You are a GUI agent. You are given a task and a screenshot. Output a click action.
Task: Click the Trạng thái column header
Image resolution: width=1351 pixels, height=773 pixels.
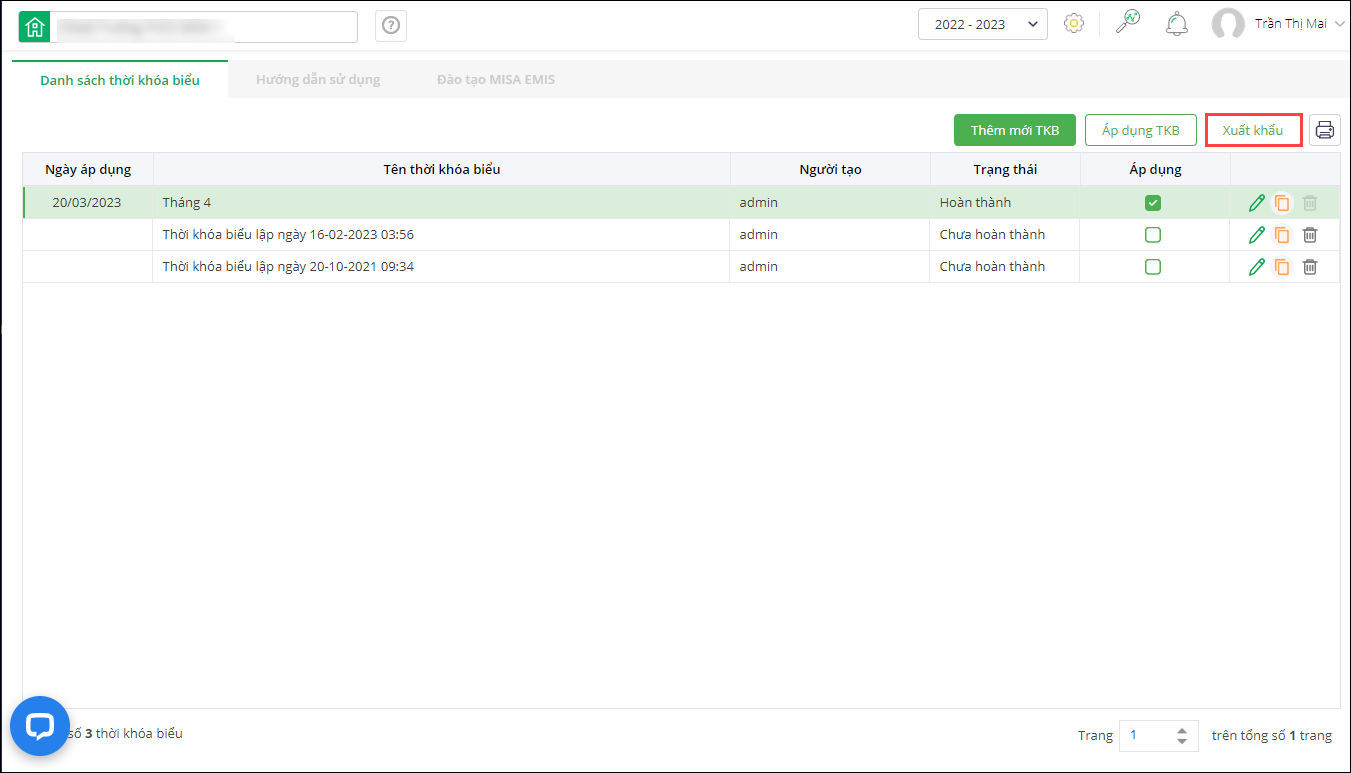tap(1005, 169)
